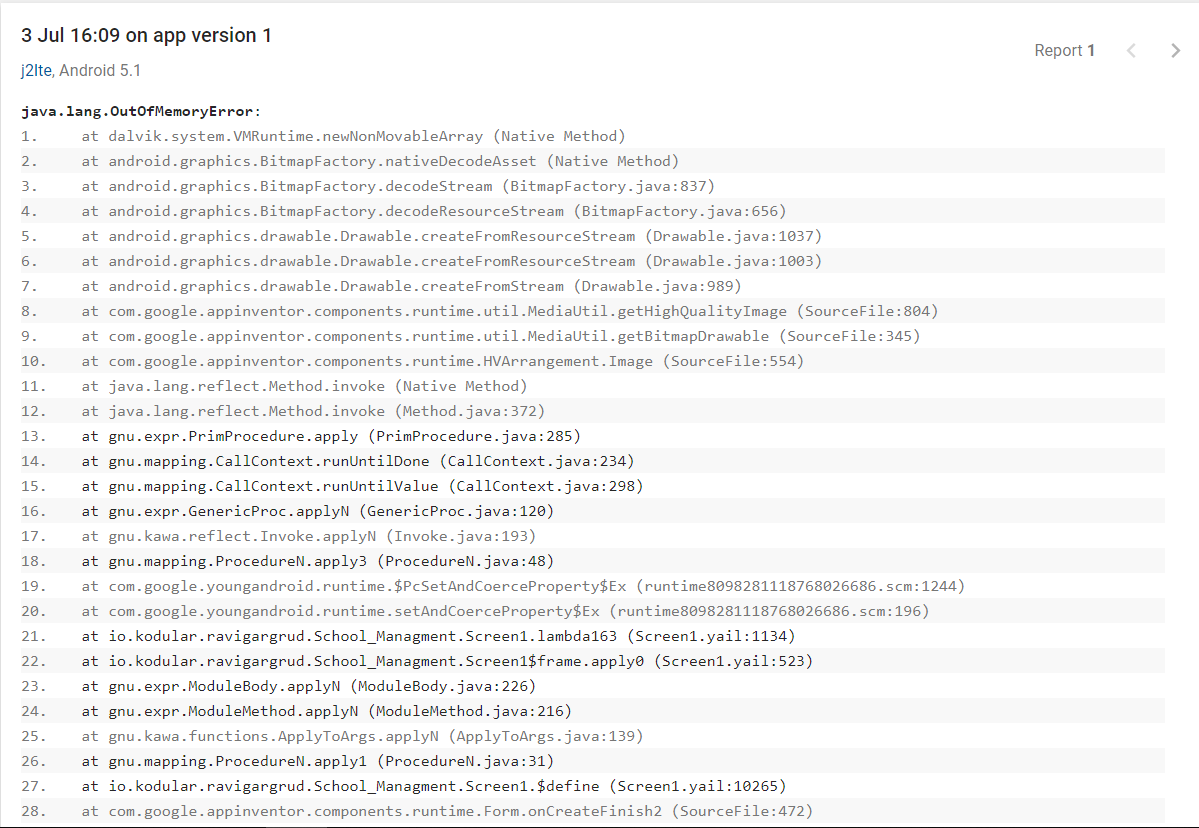
Task: Select stack line 1 VMRuntime.newNonMovableArray
Action: (353, 136)
